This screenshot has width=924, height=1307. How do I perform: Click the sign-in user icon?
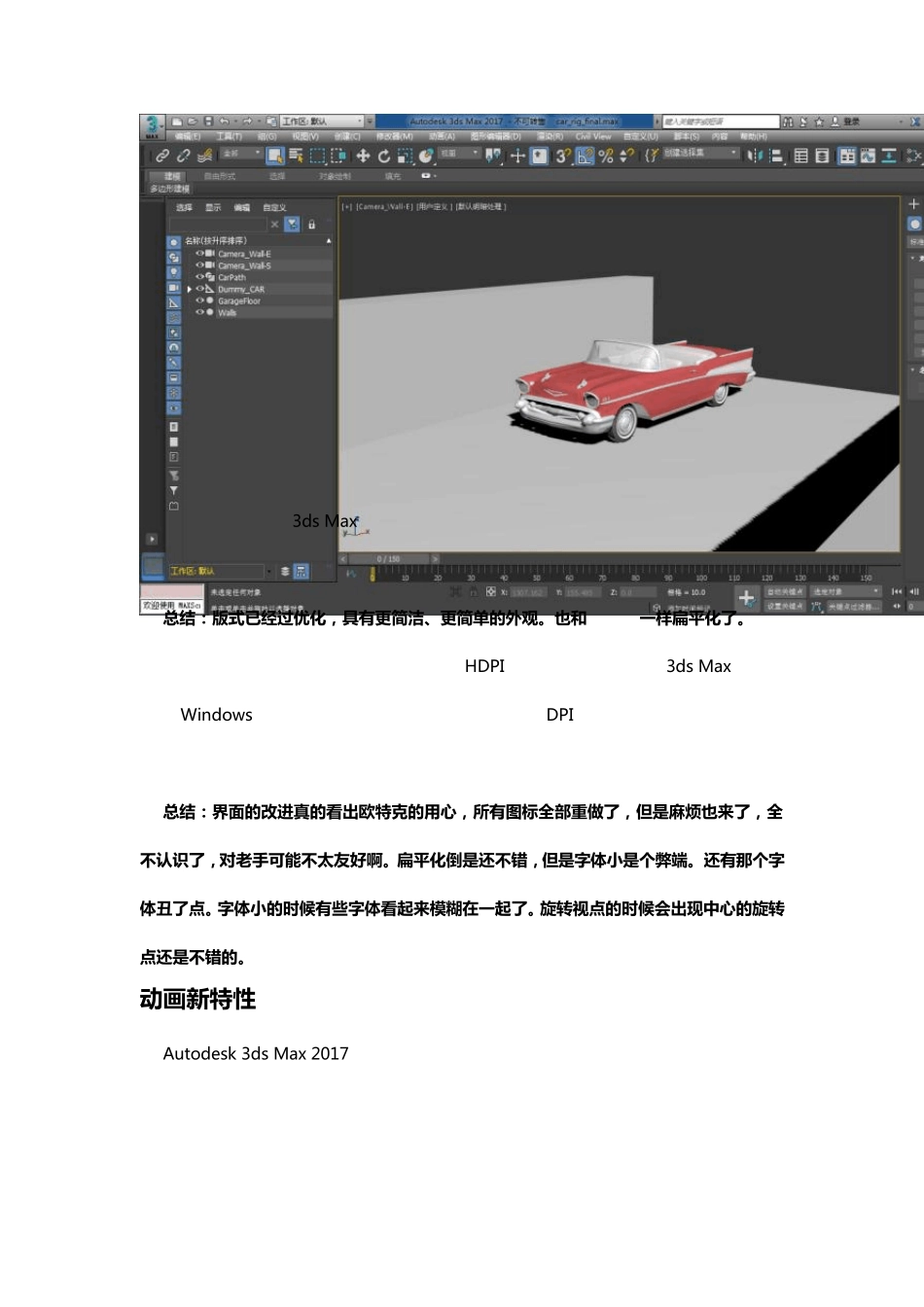point(835,122)
